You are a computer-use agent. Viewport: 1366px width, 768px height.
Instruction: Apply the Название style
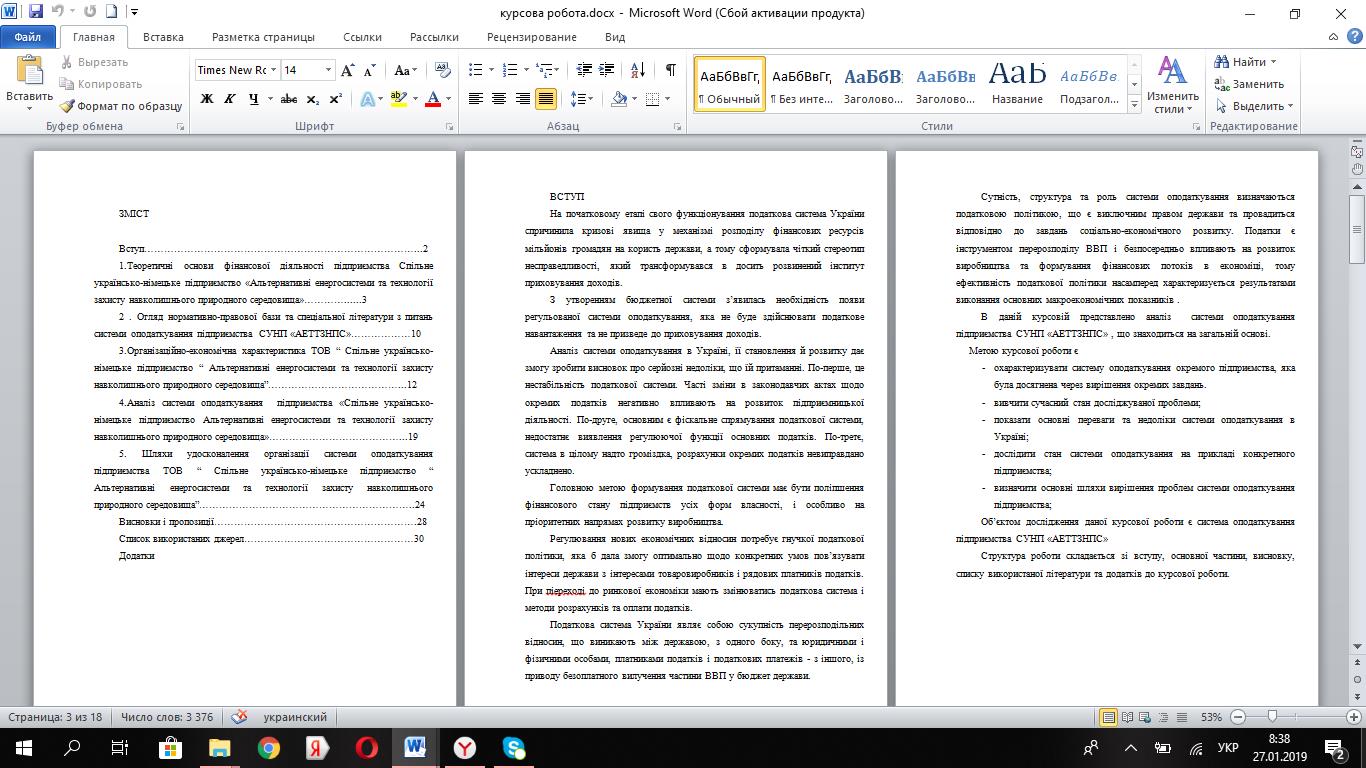click(1017, 84)
